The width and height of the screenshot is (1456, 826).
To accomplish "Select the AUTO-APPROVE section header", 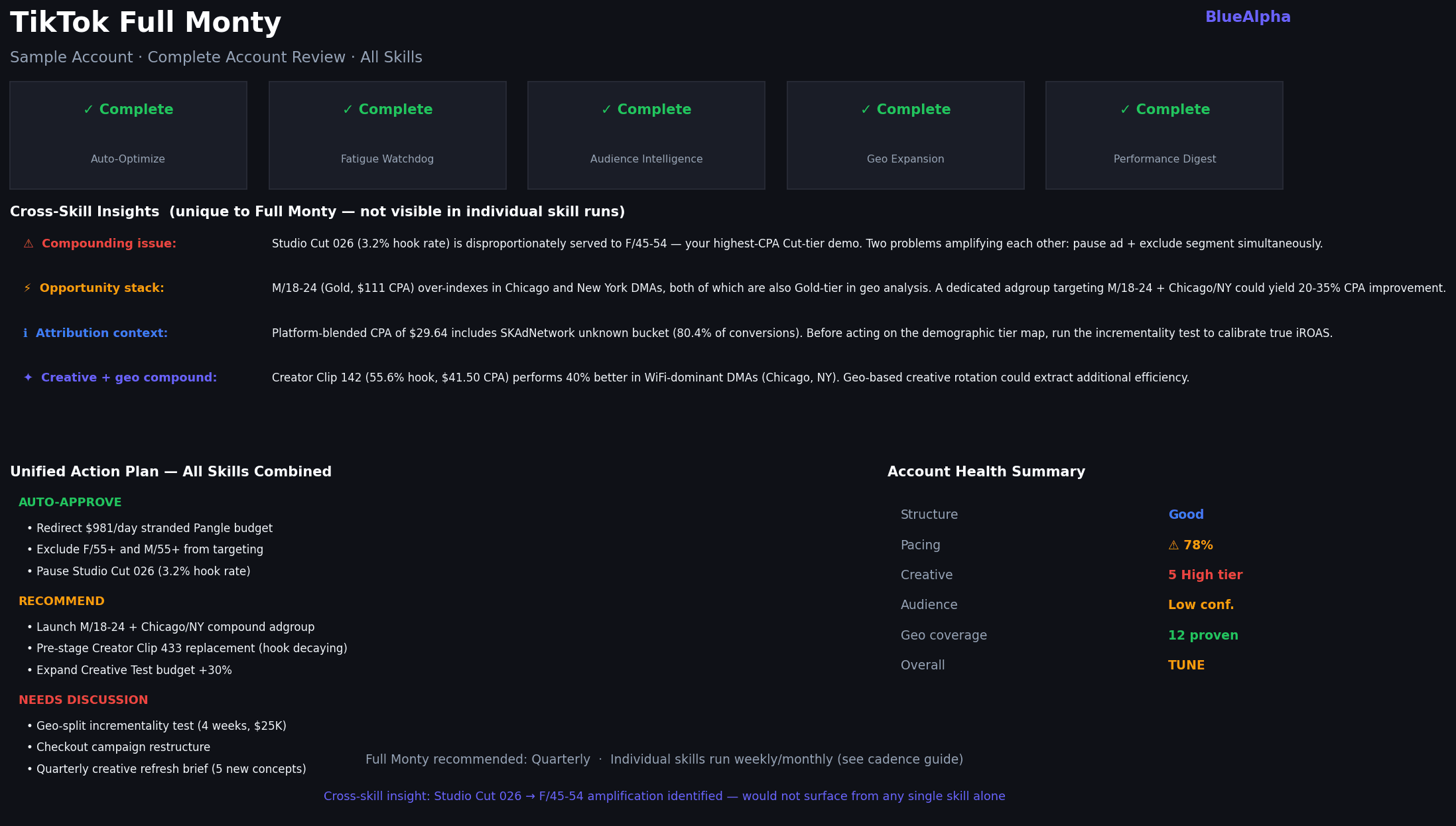I will coord(70,502).
